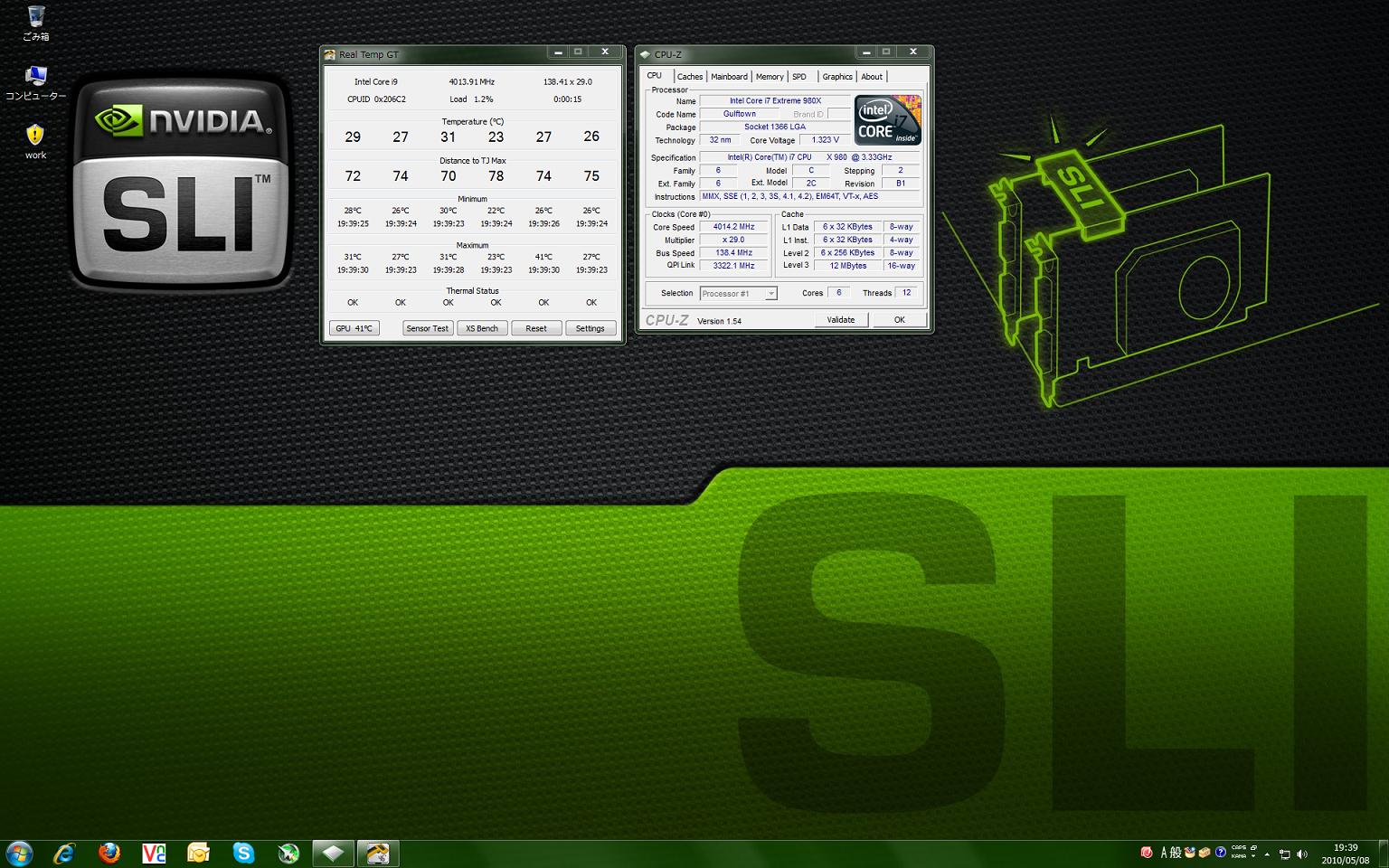
Task: Click the Package value Socket 1366 LGA
Action: point(776,127)
